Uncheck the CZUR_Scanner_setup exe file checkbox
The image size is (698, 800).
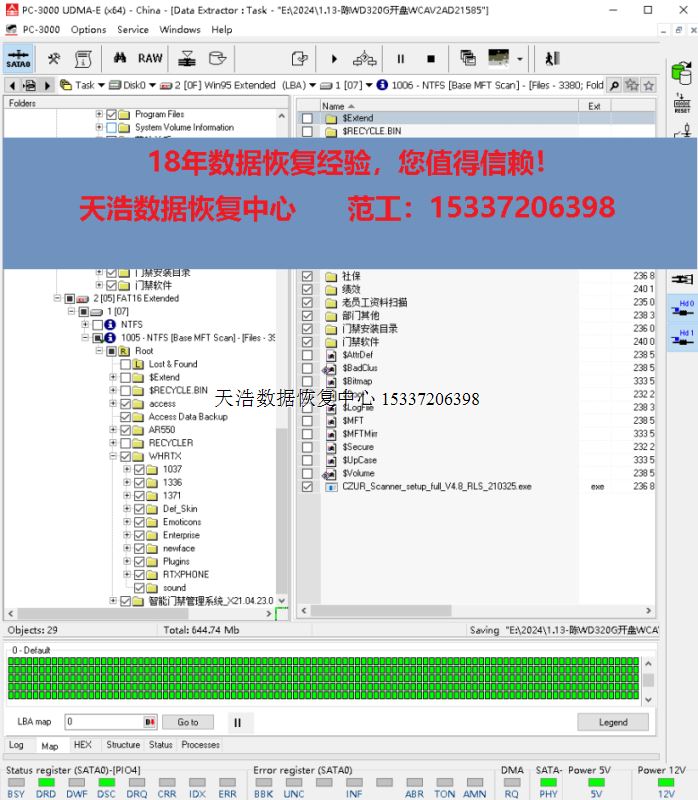tap(307, 487)
